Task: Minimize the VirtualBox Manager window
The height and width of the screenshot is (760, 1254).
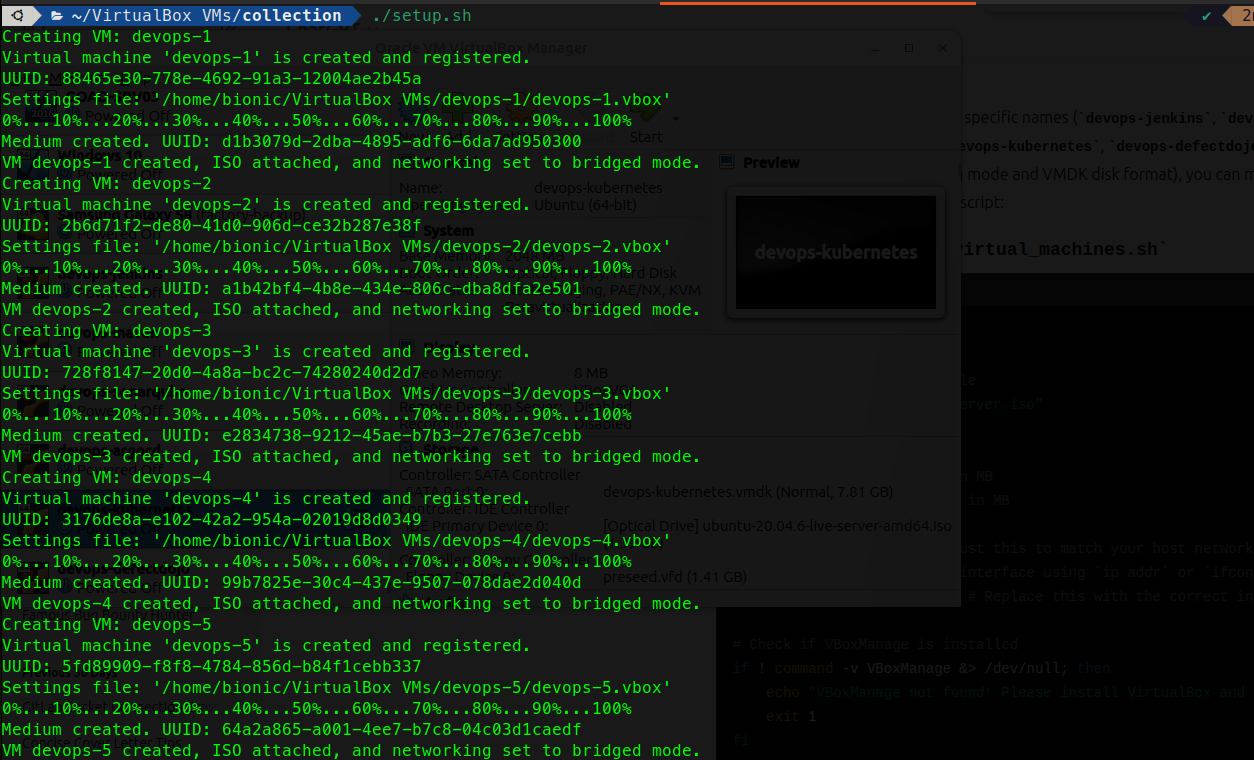Action: (878, 48)
